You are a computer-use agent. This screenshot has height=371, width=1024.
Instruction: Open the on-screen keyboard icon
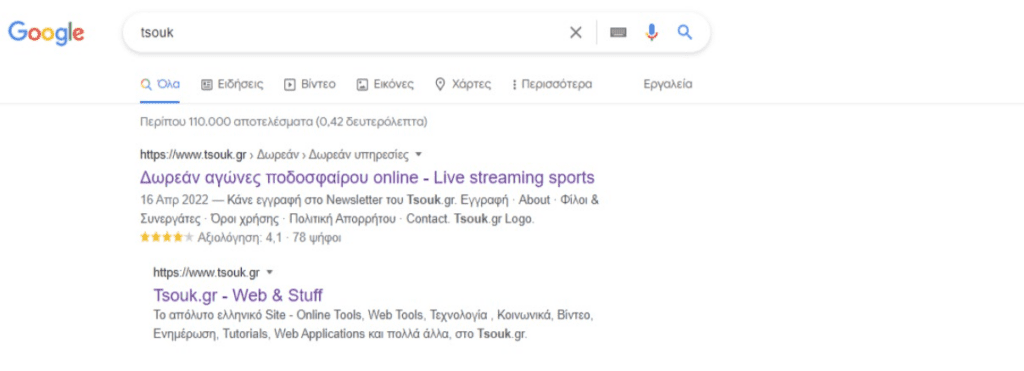coord(618,33)
